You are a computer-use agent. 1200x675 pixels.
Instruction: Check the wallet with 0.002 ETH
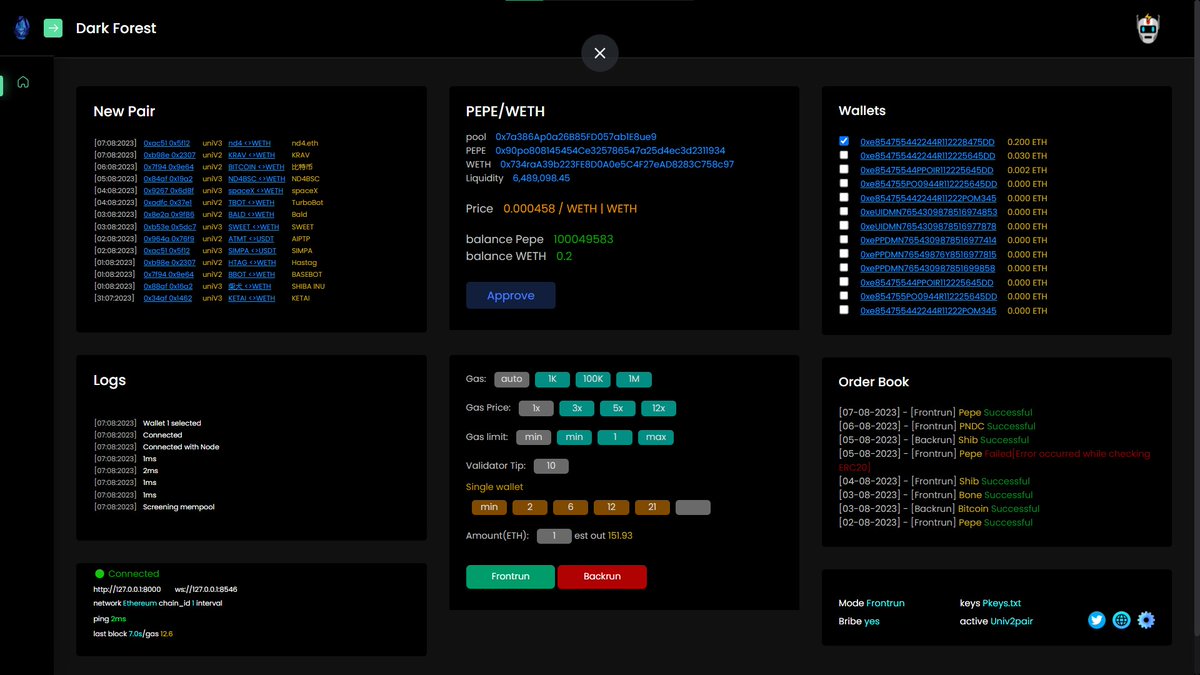844,169
